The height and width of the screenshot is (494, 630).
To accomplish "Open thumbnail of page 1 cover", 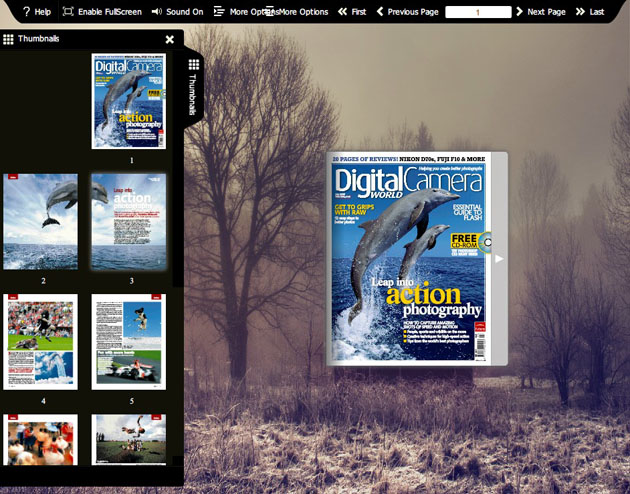I will pyautogui.click(x=129, y=101).
